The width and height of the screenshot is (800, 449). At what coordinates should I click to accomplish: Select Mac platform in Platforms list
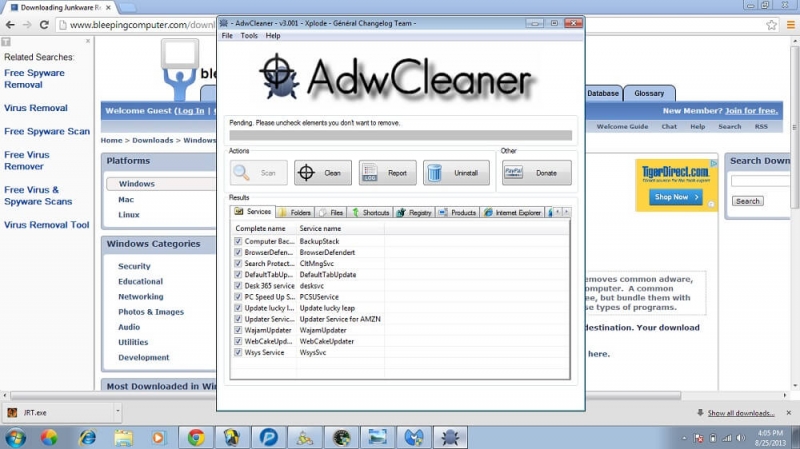click(126, 199)
